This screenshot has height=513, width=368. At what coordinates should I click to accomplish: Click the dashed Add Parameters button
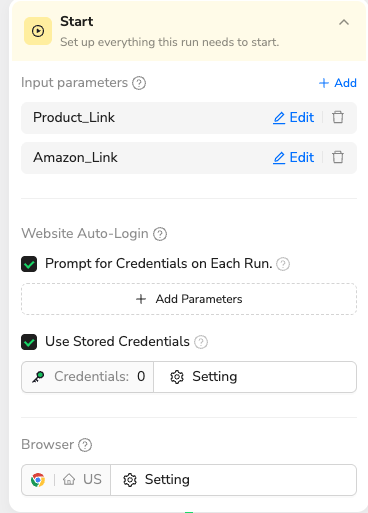(189, 299)
